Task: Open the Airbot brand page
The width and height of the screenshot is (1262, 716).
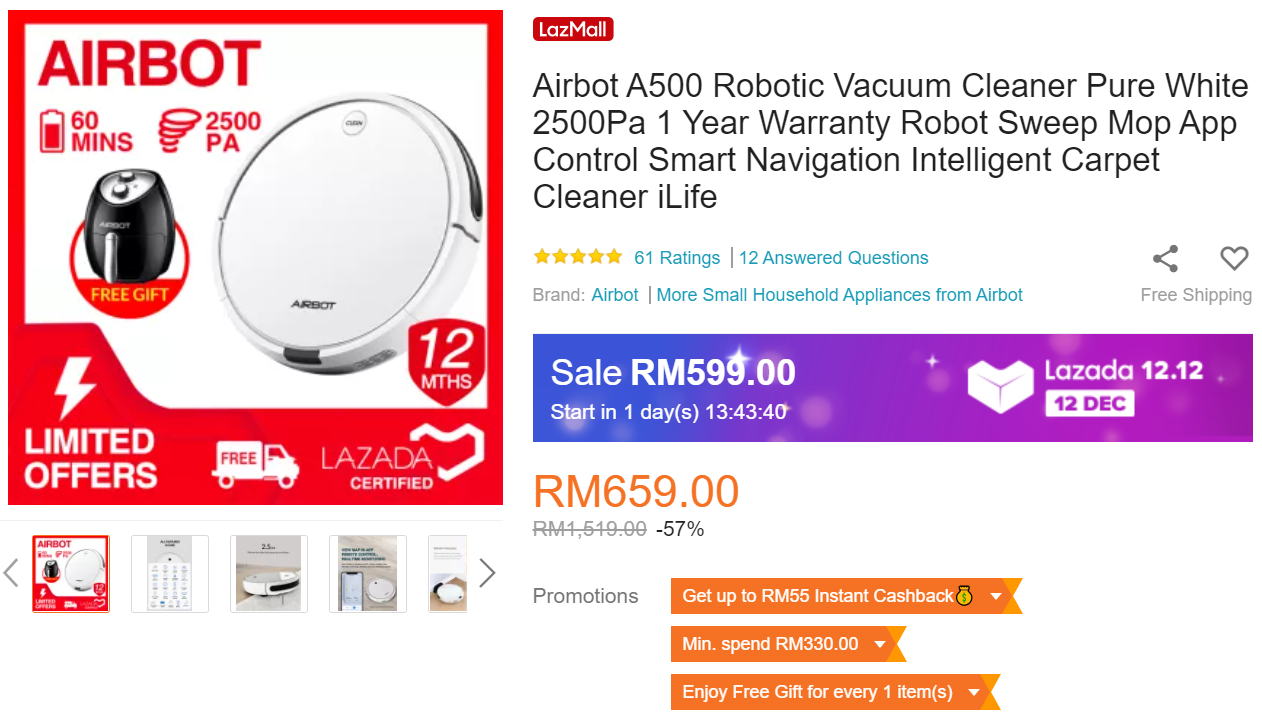Action: [x=615, y=295]
